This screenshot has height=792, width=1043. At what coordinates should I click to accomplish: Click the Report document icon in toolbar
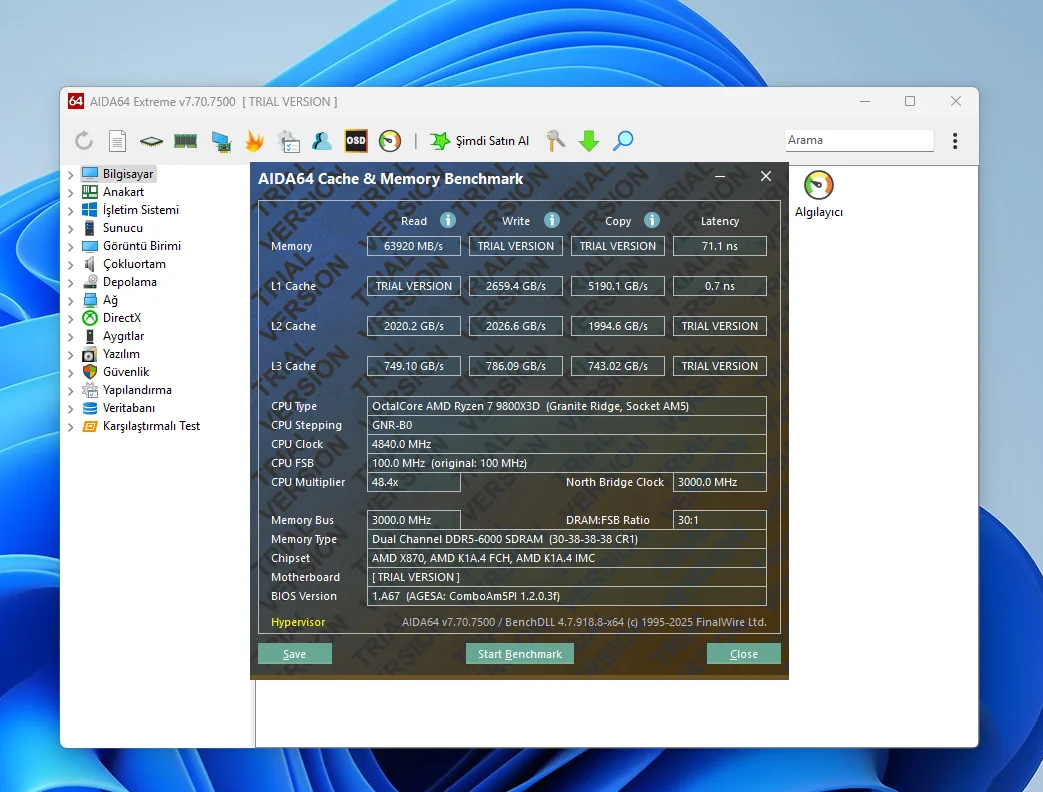coord(118,141)
